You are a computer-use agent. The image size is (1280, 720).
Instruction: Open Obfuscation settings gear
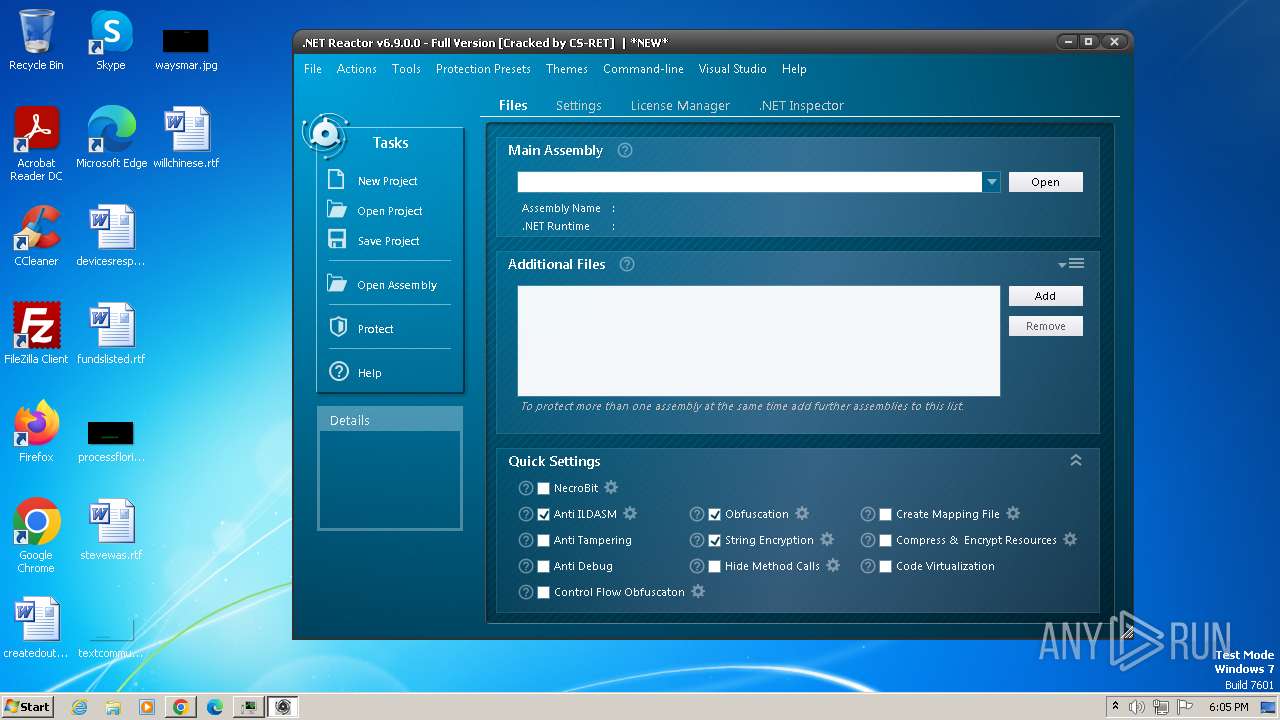tap(802, 513)
